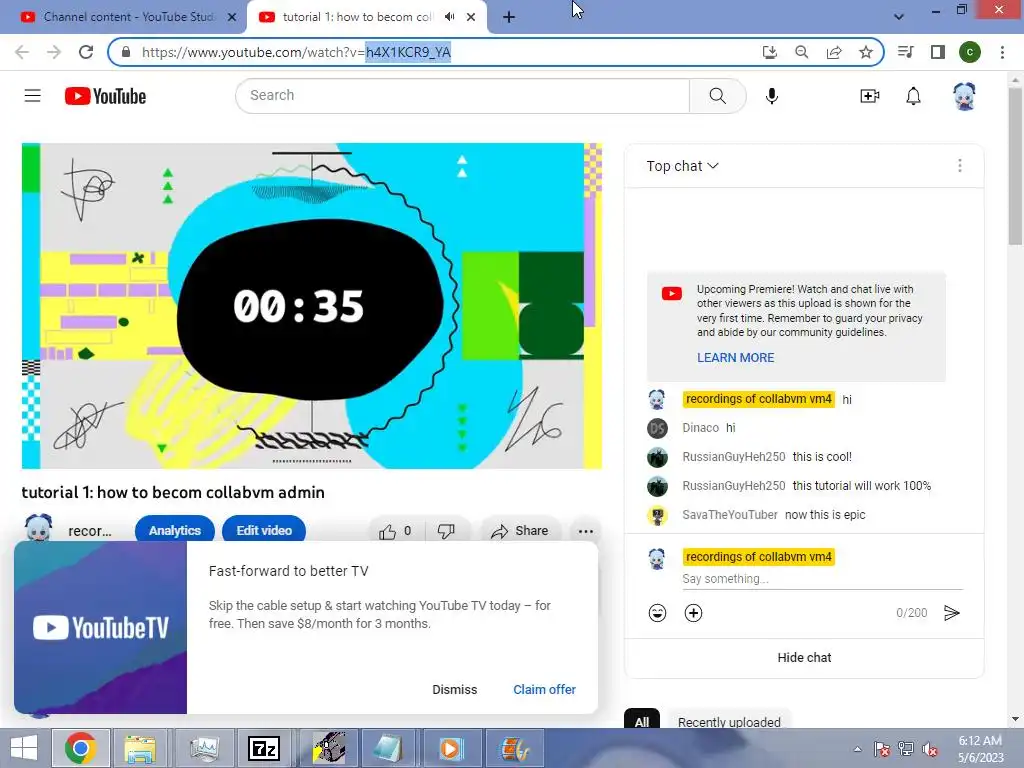Click the SavaTheYouTuber chat username
Image resolution: width=1024 pixels, height=768 pixels.
[x=729, y=515]
